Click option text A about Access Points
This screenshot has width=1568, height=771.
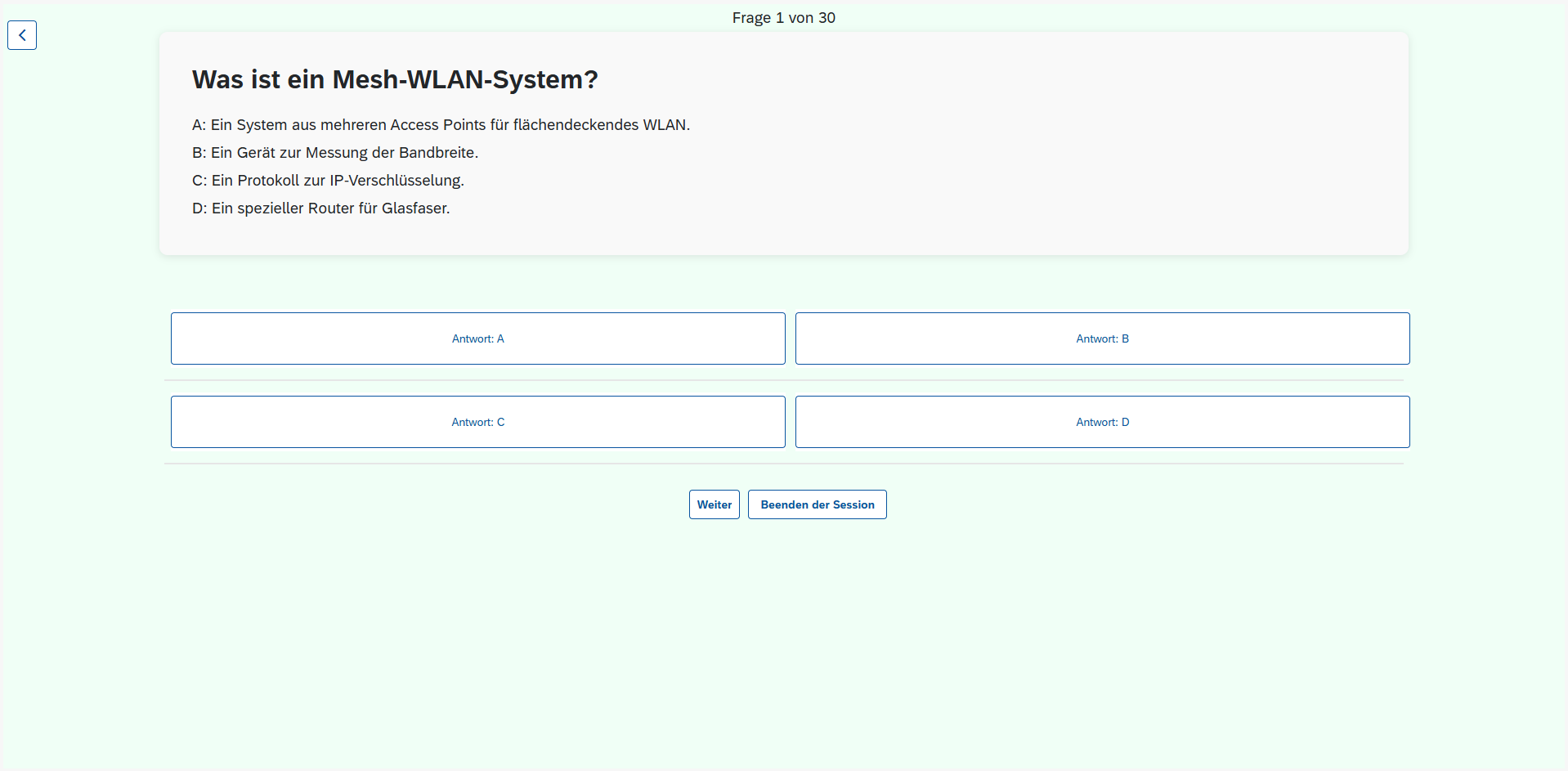[441, 125]
